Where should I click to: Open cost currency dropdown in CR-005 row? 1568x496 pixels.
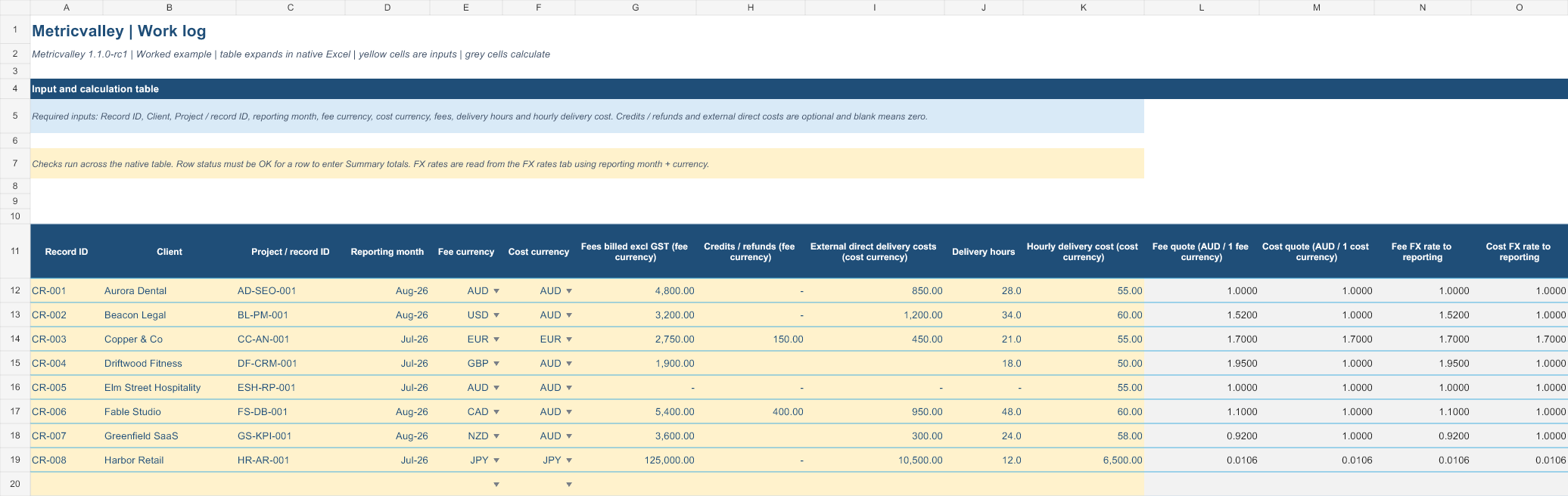(x=569, y=388)
